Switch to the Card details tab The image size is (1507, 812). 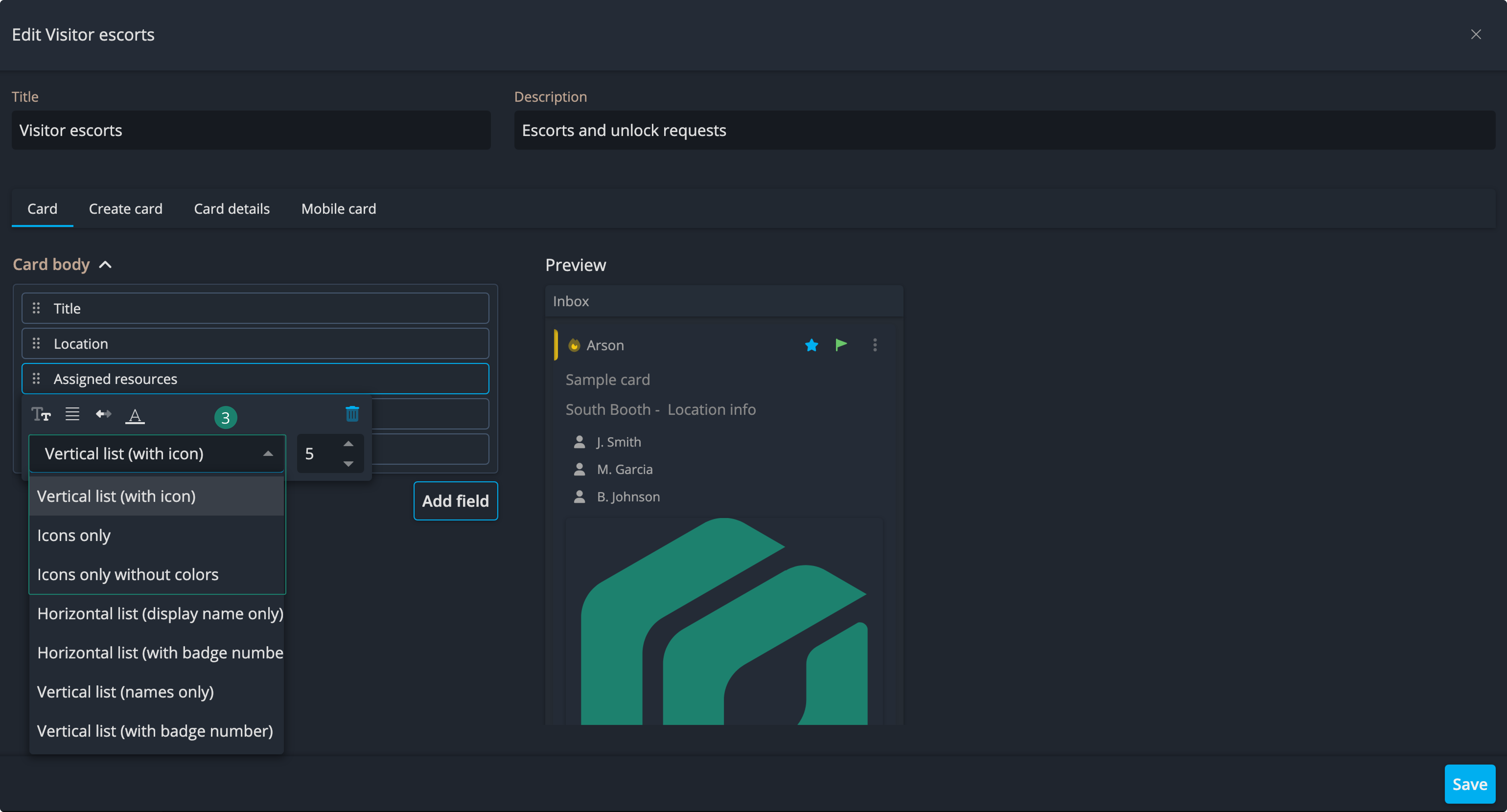click(x=232, y=209)
